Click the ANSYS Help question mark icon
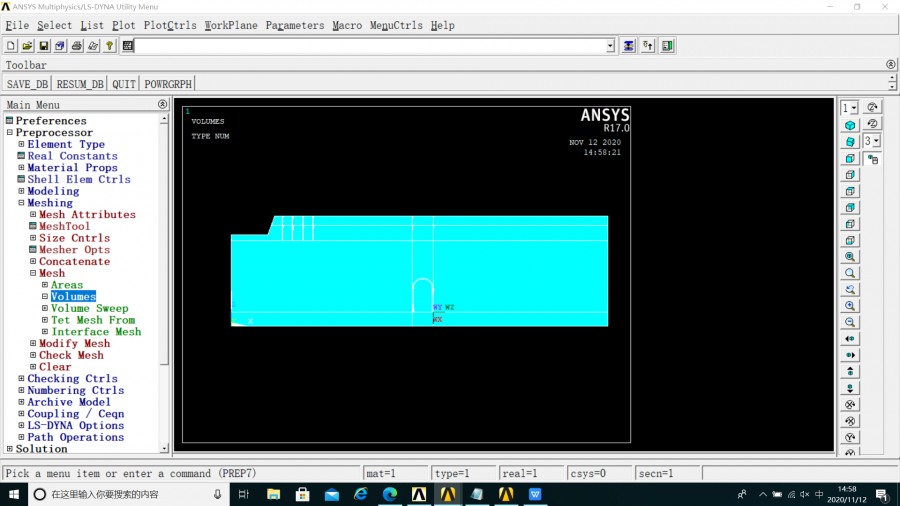This screenshot has width=900, height=506. click(109, 46)
